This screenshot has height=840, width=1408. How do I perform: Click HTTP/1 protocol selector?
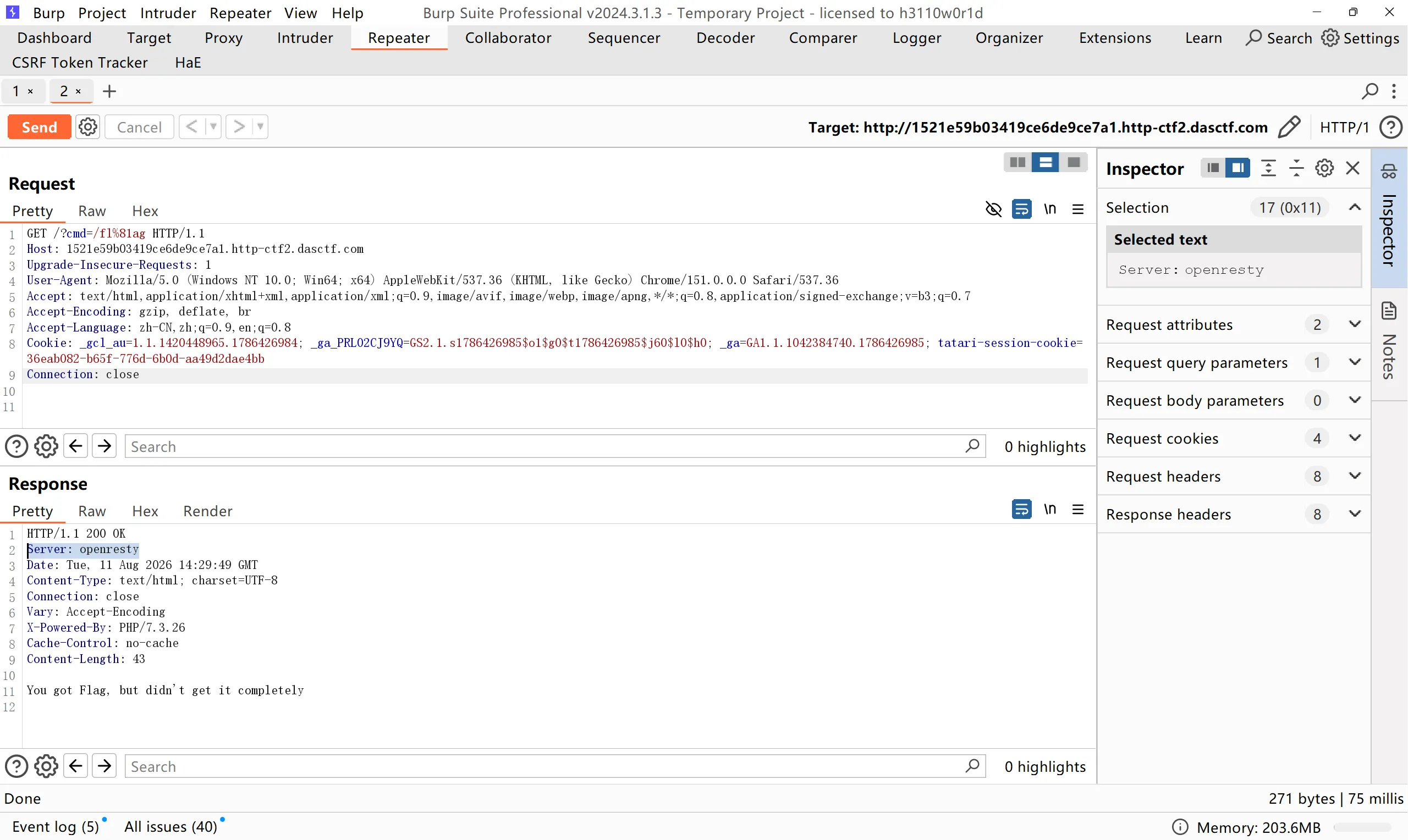1344,127
